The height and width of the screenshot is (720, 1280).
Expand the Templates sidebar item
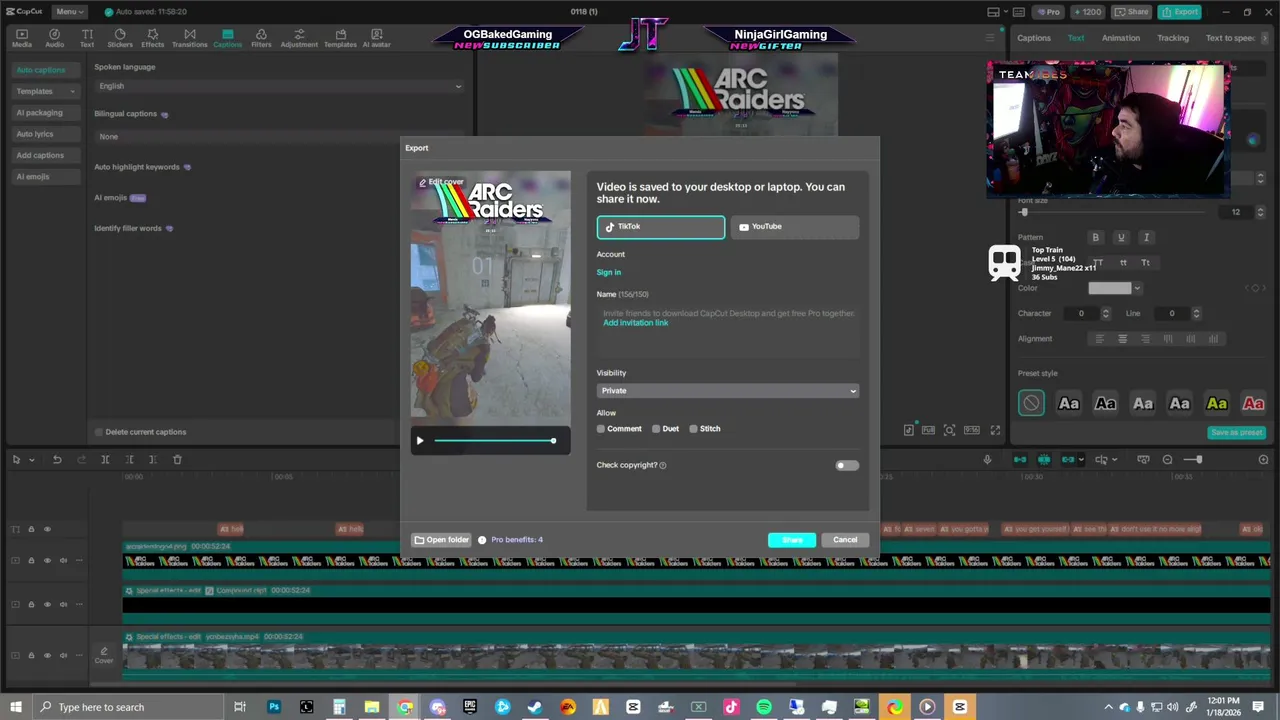pos(44,91)
